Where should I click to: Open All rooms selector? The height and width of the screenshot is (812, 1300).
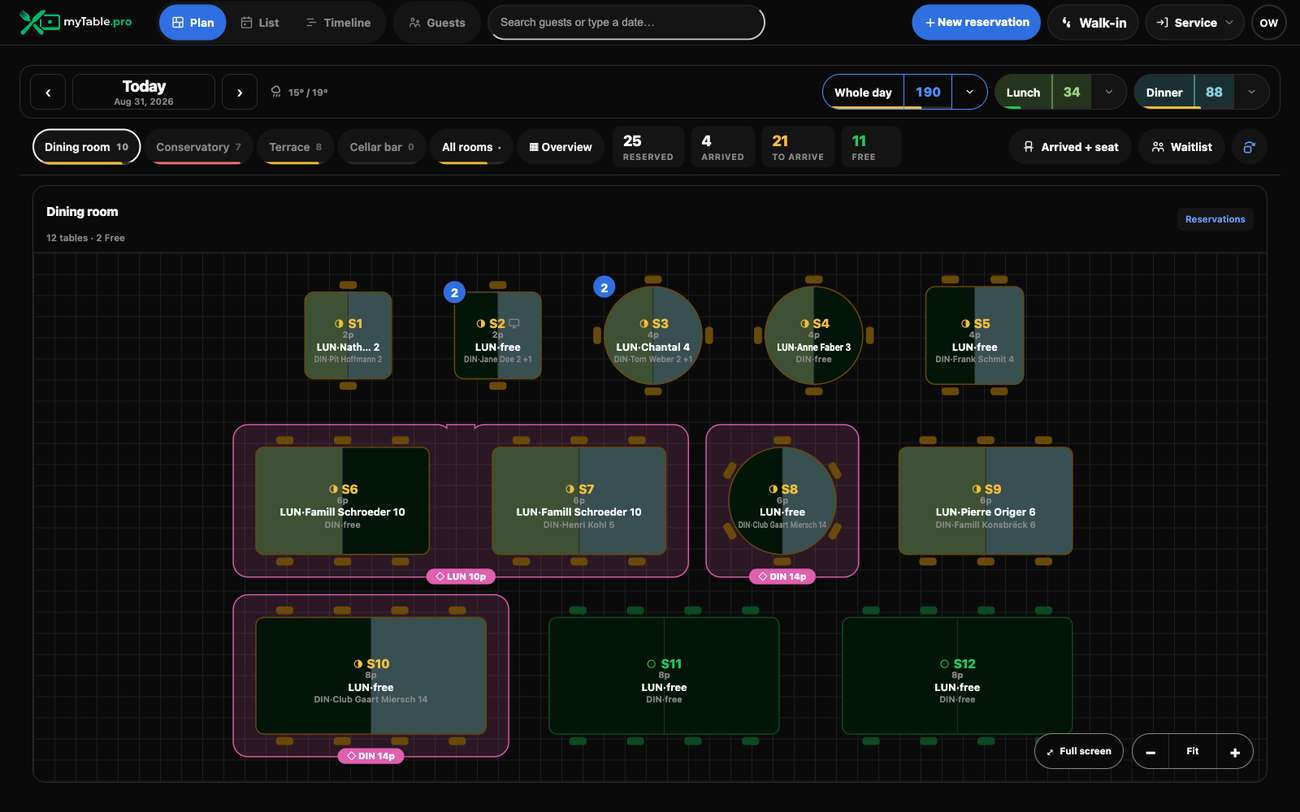[x=471, y=147]
